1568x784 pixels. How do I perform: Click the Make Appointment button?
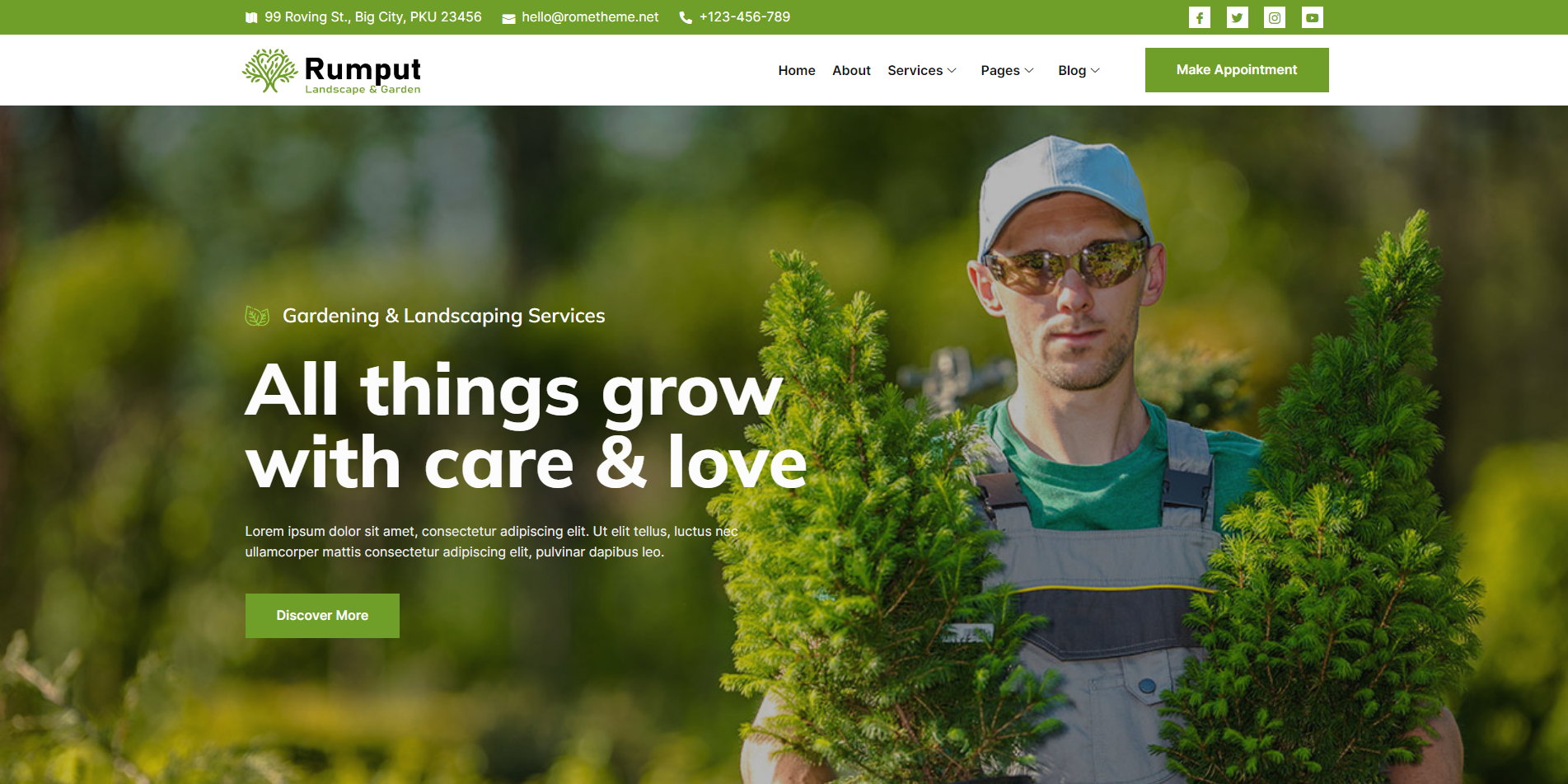1237,70
